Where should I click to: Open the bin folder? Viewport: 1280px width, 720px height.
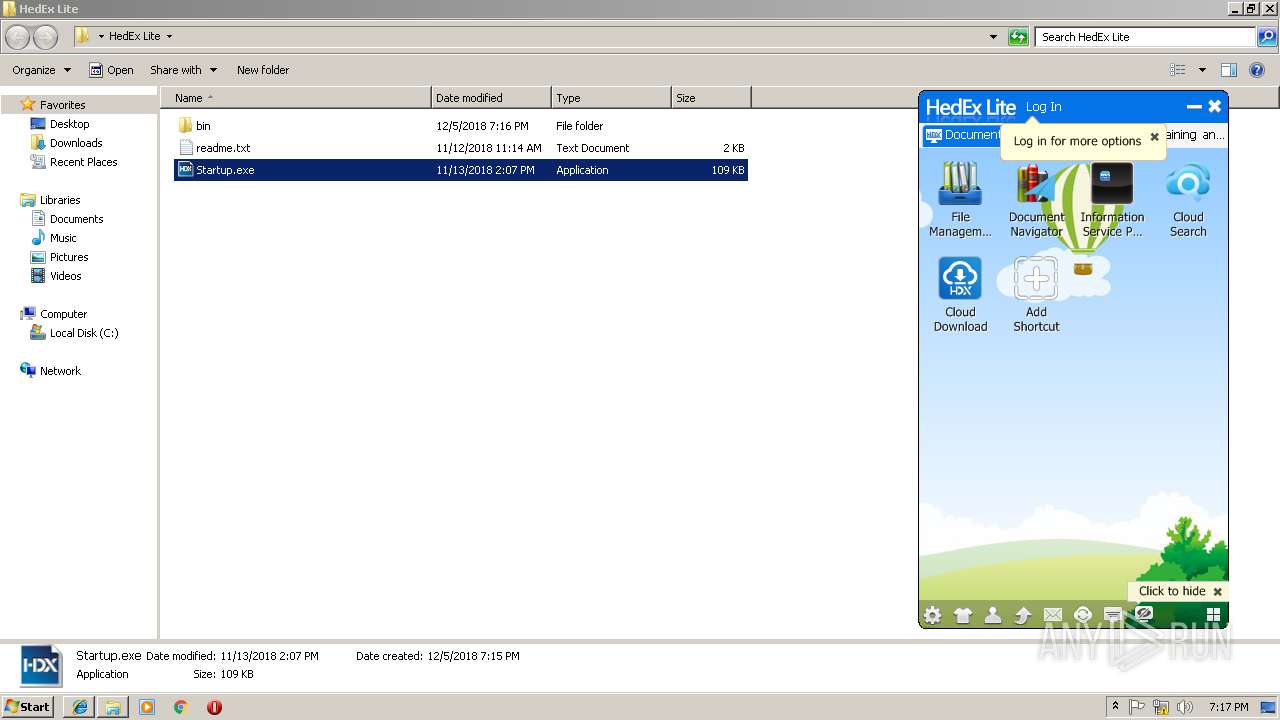(203, 126)
